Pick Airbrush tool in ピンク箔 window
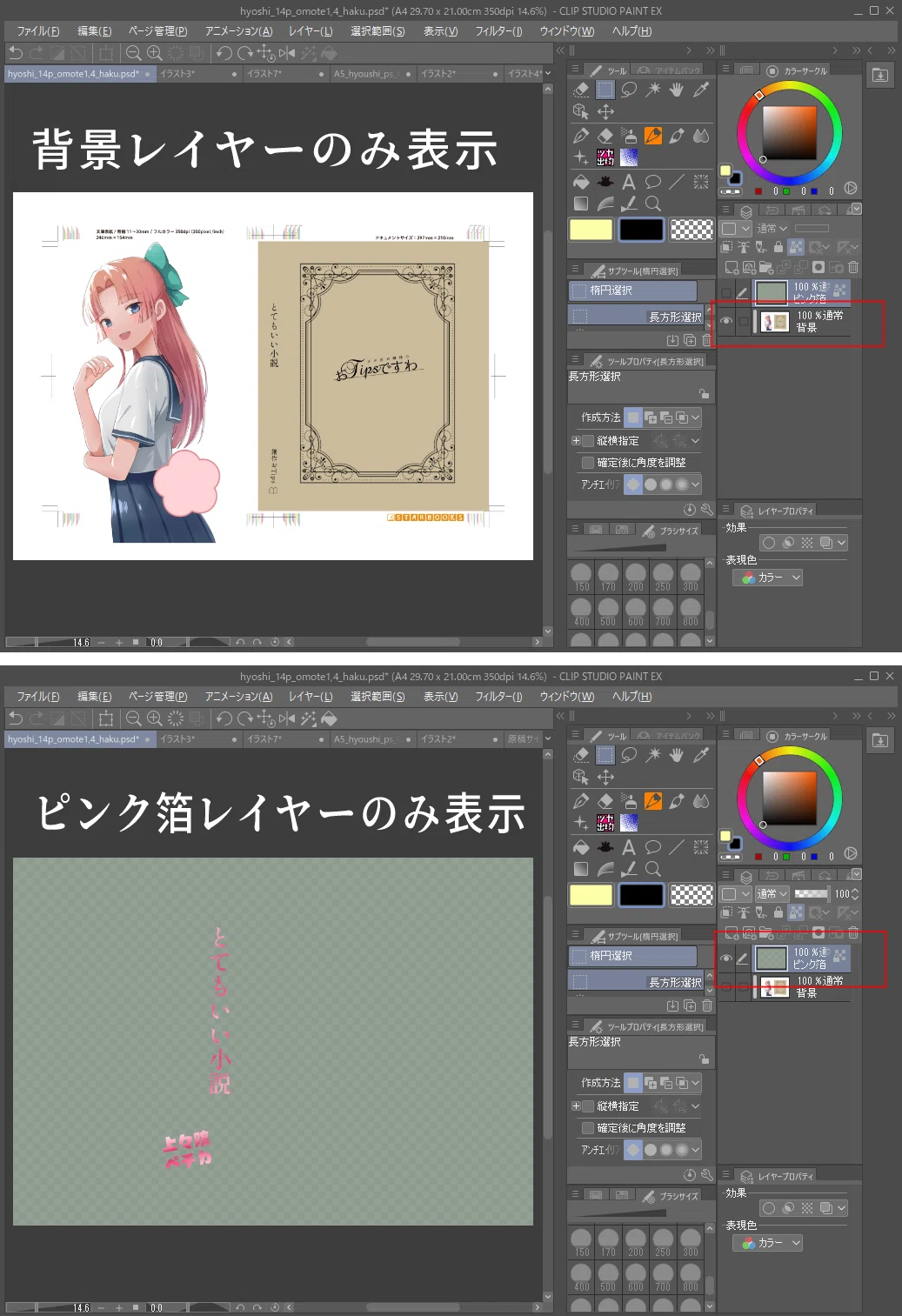Viewport: 902px width, 1316px height. pyautogui.click(x=629, y=801)
